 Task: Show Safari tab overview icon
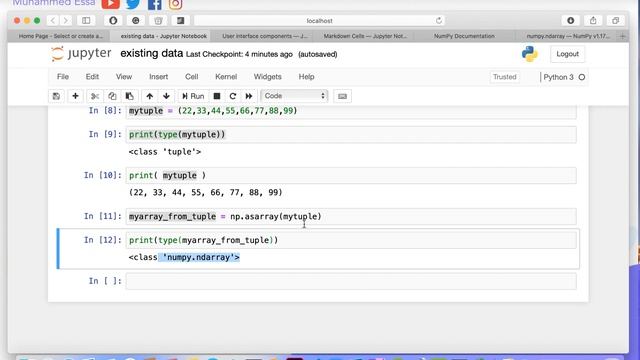click(616, 20)
